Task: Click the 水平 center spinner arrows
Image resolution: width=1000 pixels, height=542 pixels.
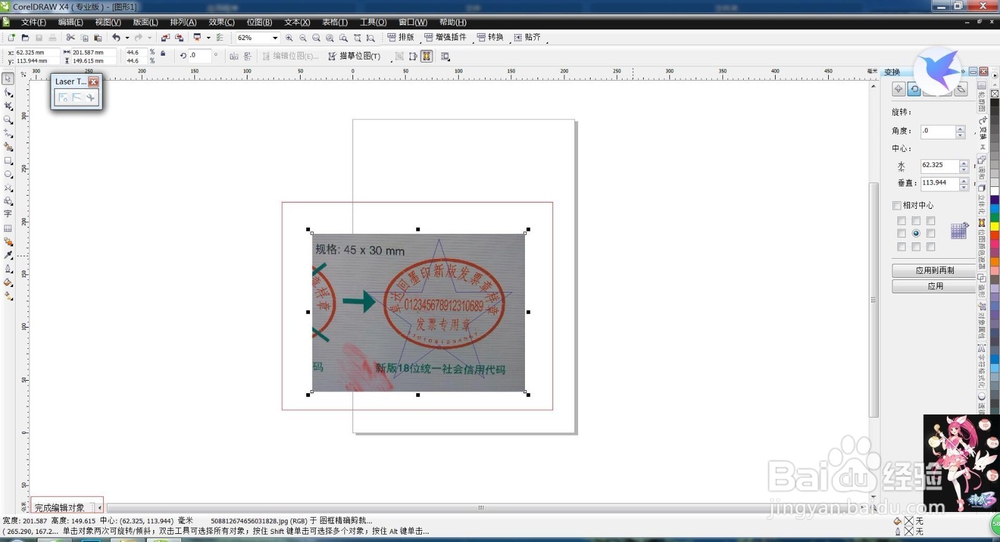Action: [x=964, y=166]
